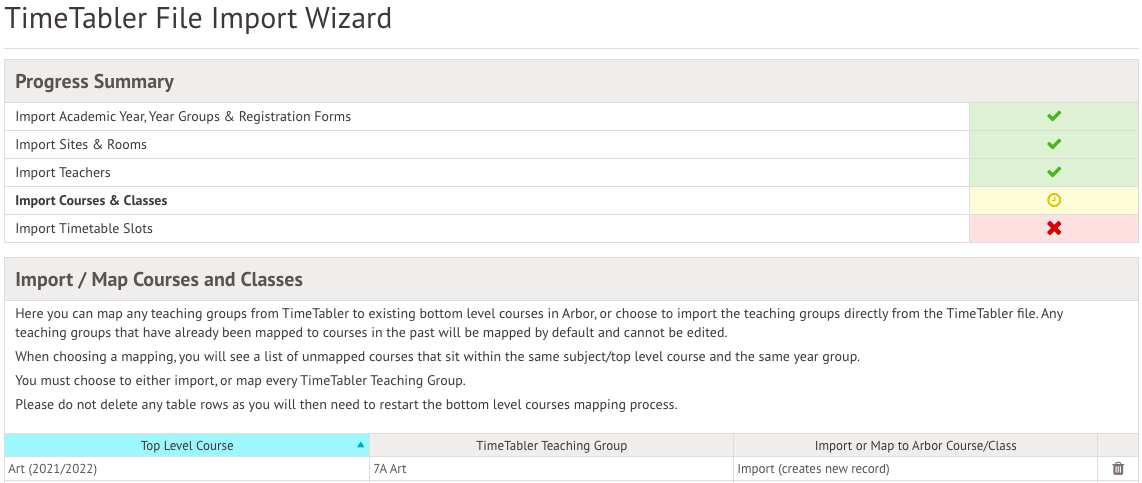Screen dimensions: 1142x483
Task: Click the yellow clock icon for Courses & Classes
Action: pyautogui.click(x=1053, y=201)
